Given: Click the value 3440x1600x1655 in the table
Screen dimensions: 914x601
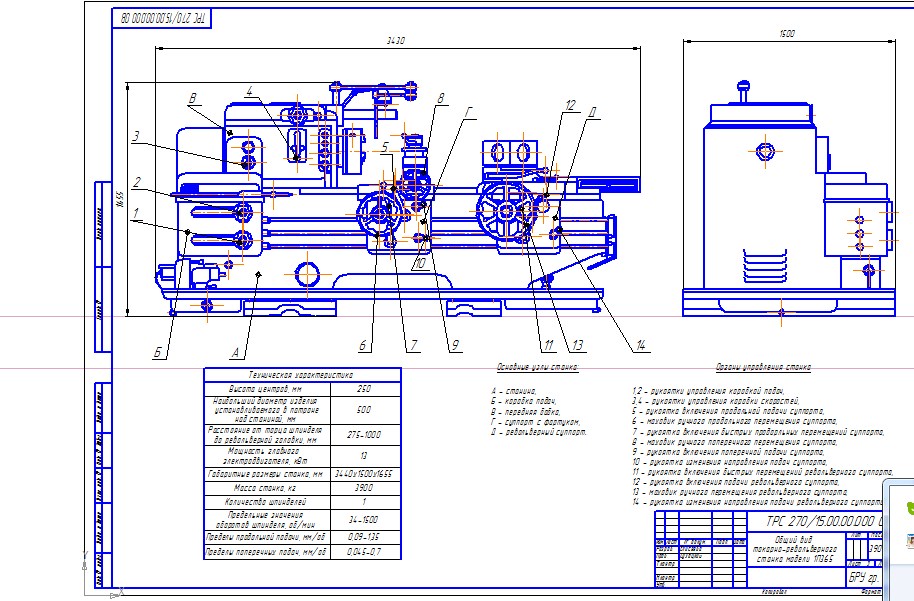Looking at the screenshot, I should pos(364,475).
